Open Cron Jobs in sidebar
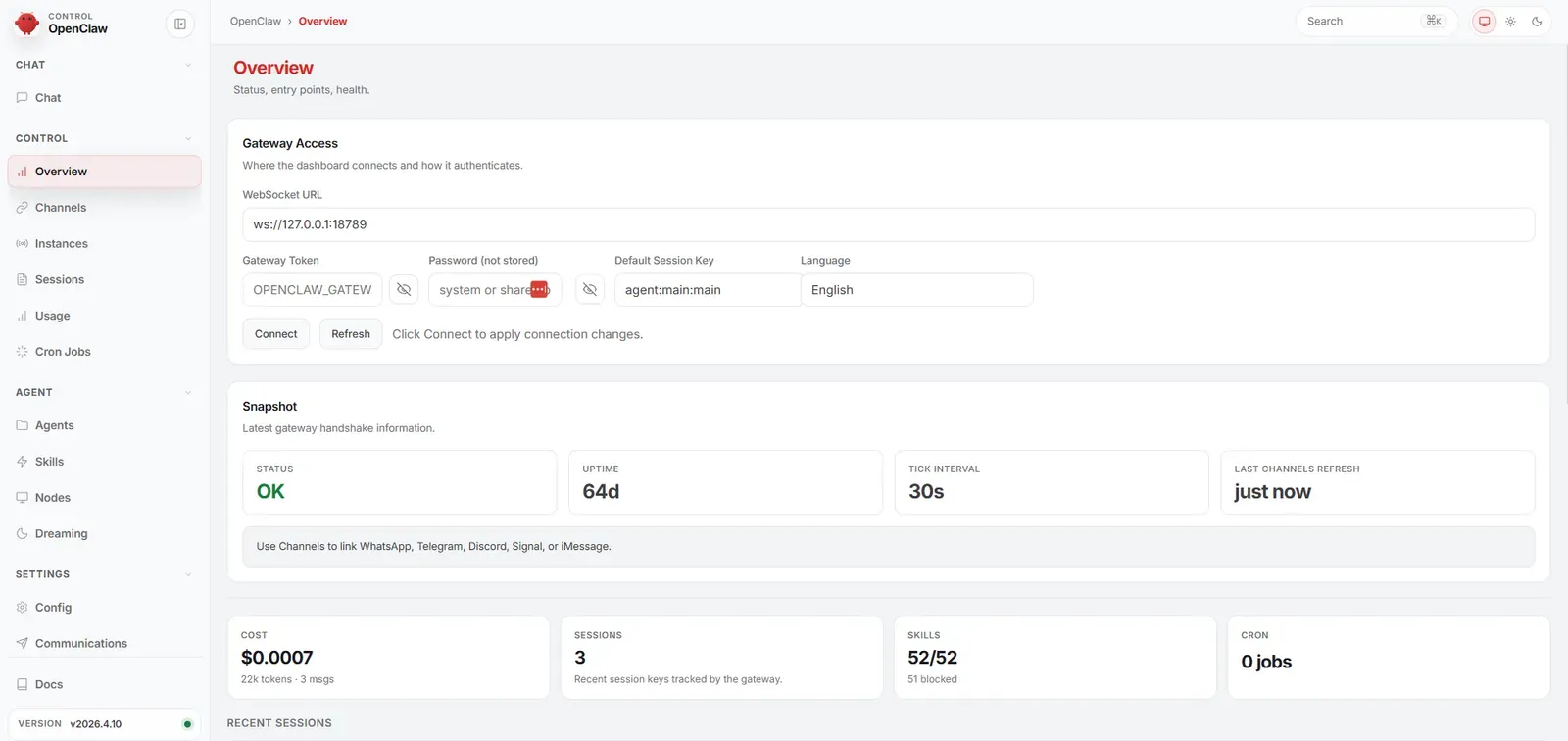This screenshot has height=741, width=1568. [x=104, y=352]
